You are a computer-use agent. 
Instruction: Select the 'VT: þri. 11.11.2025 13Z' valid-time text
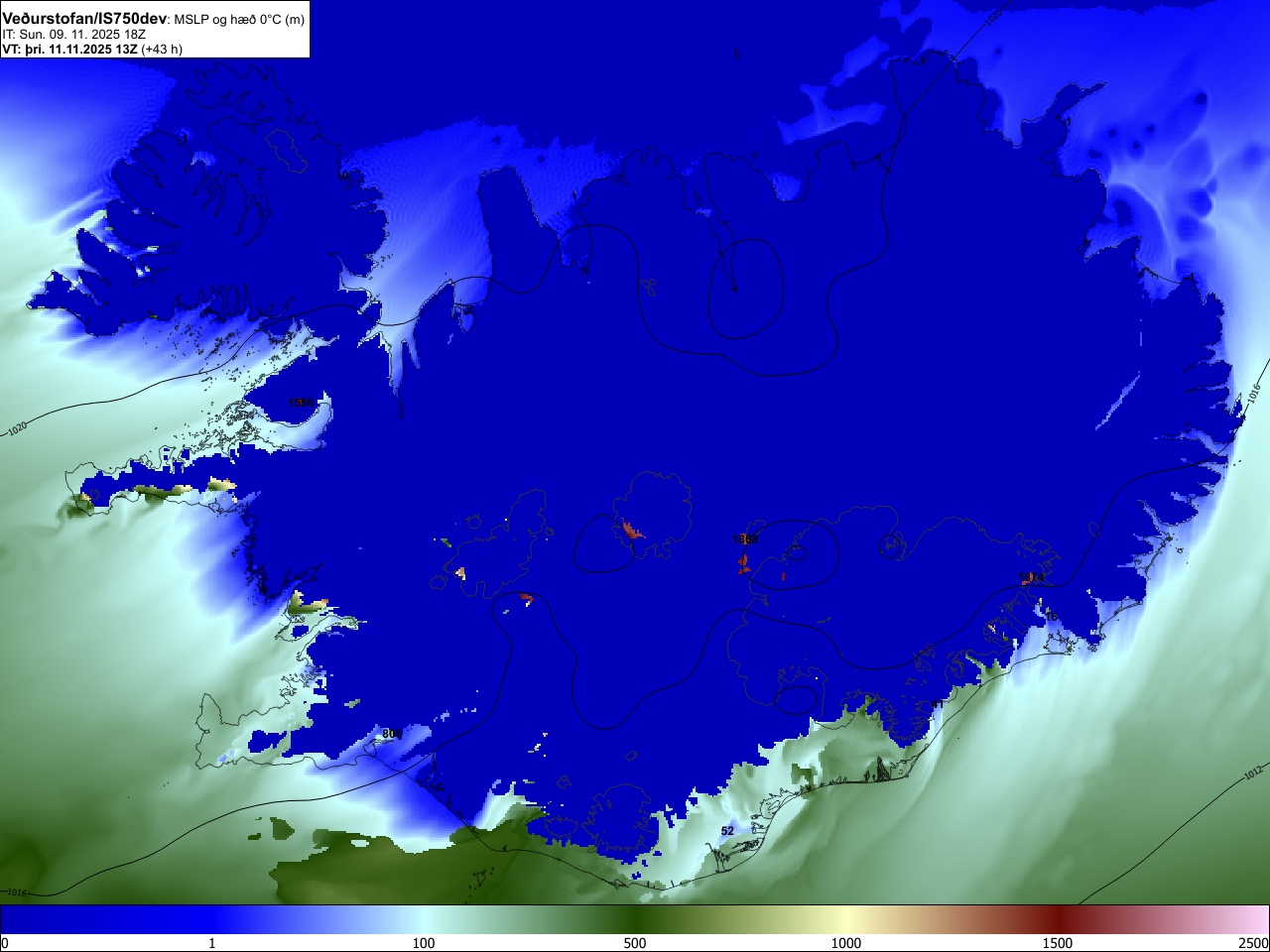(69, 49)
